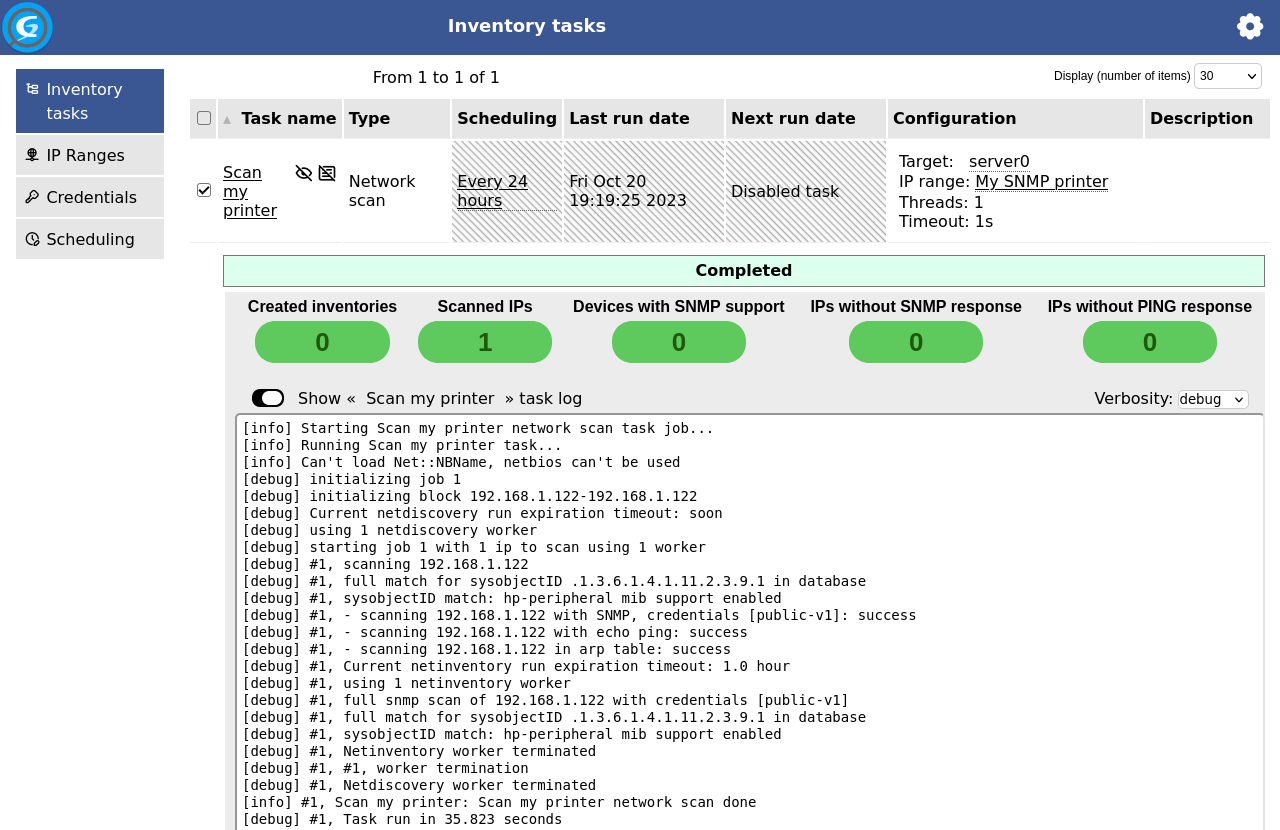Click the crossed-eye icon beside Scan my printer
1280x830 pixels.
304,173
